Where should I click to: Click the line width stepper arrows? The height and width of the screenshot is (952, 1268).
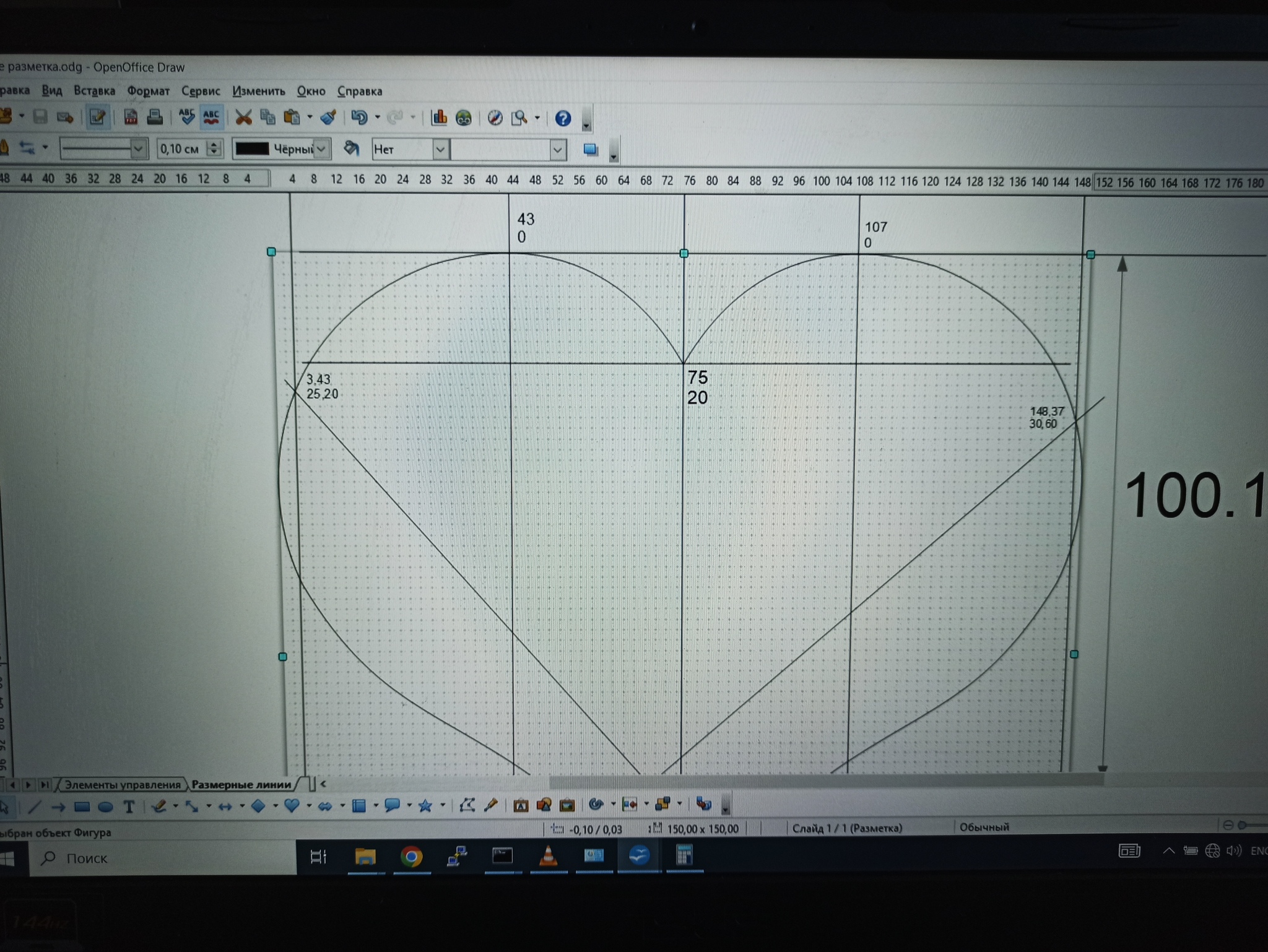pyautogui.click(x=214, y=149)
